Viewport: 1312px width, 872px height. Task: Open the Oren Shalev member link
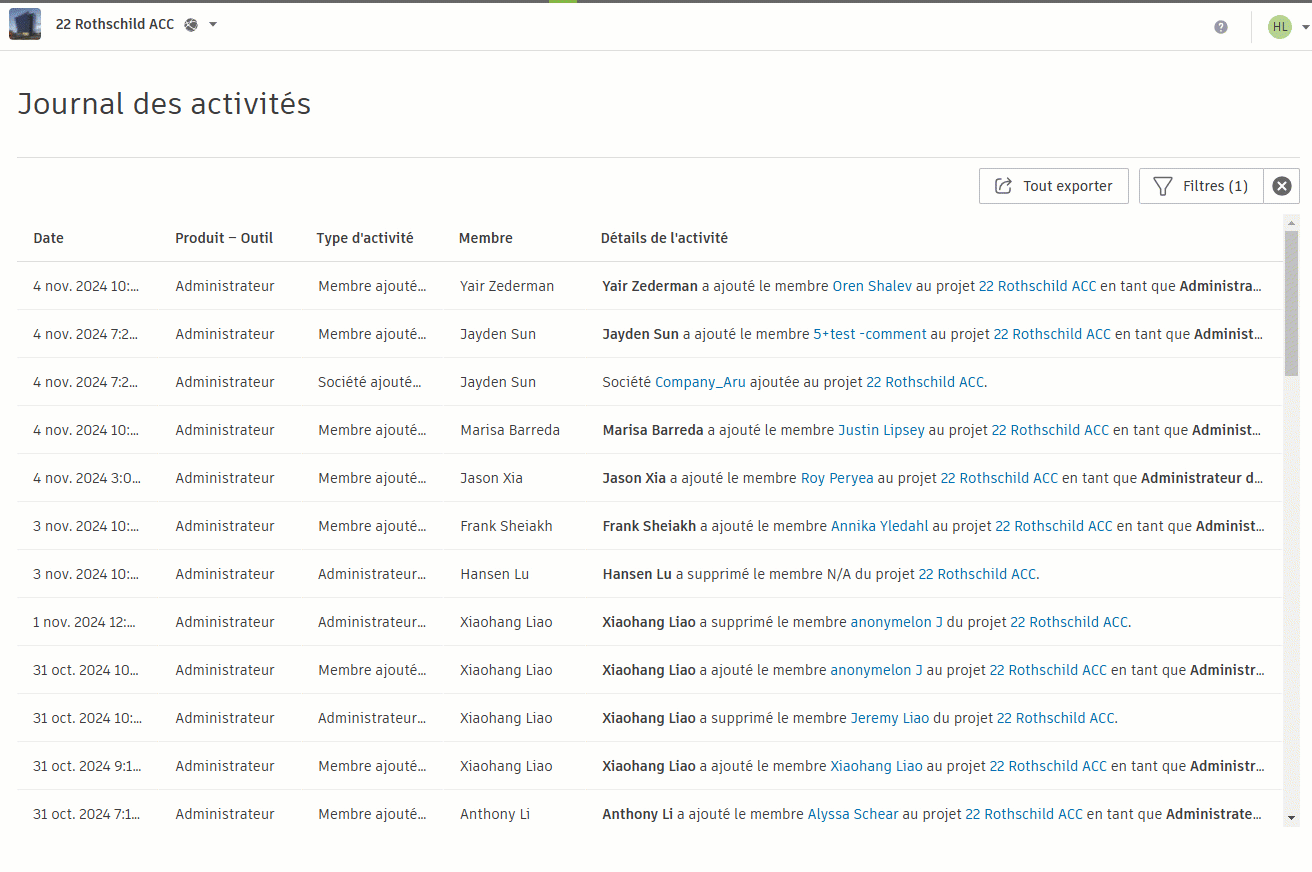click(872, 286)
